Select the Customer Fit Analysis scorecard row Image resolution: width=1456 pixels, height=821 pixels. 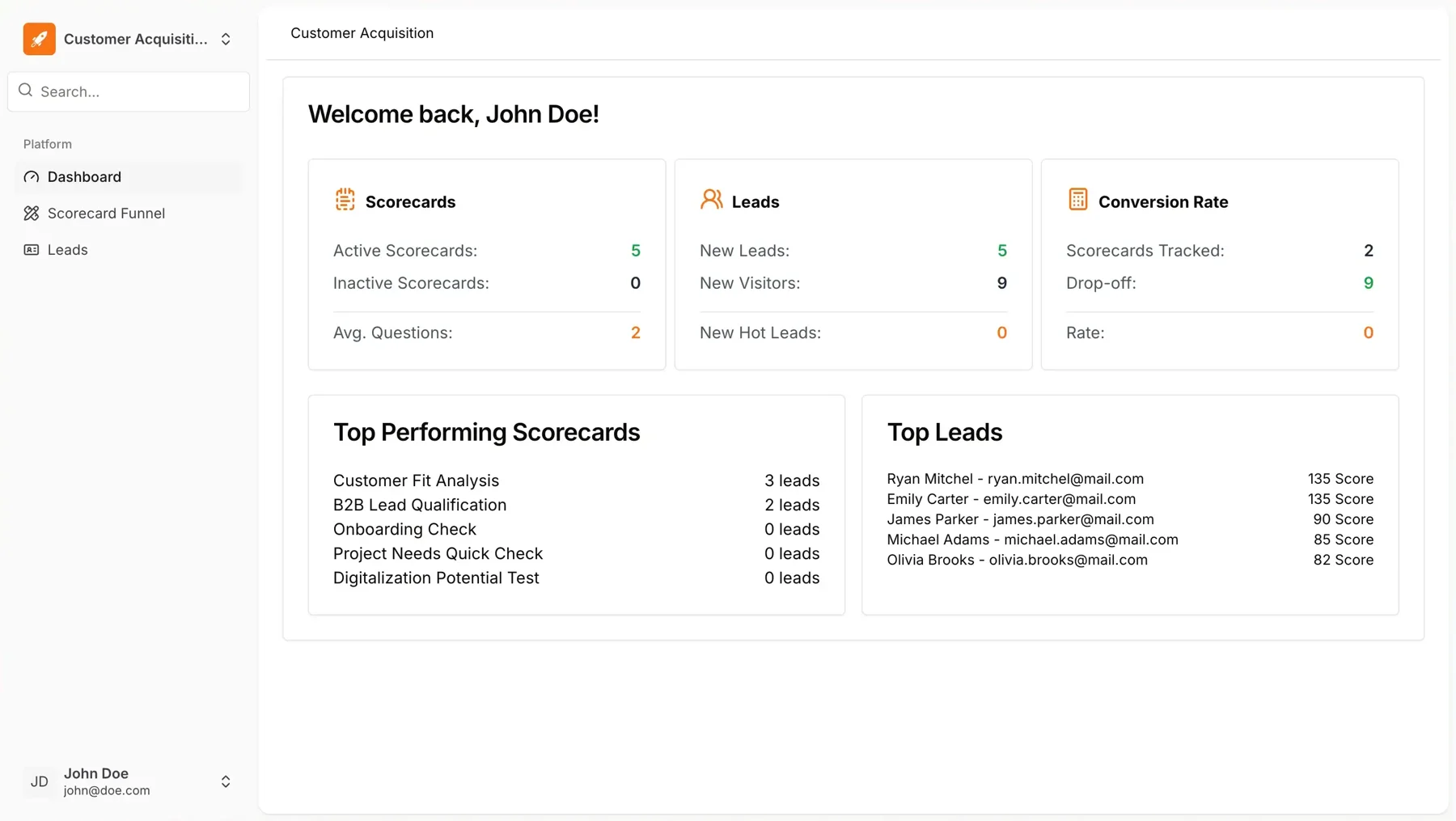(576, 480)
